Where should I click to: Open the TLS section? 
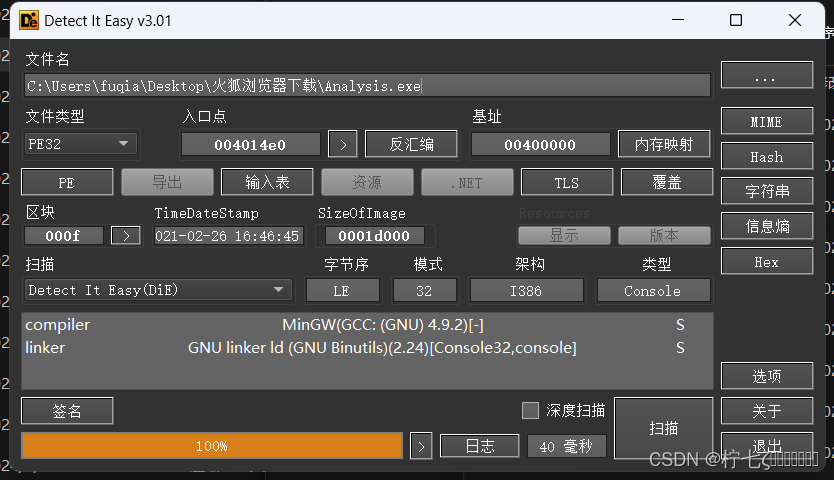567,182
